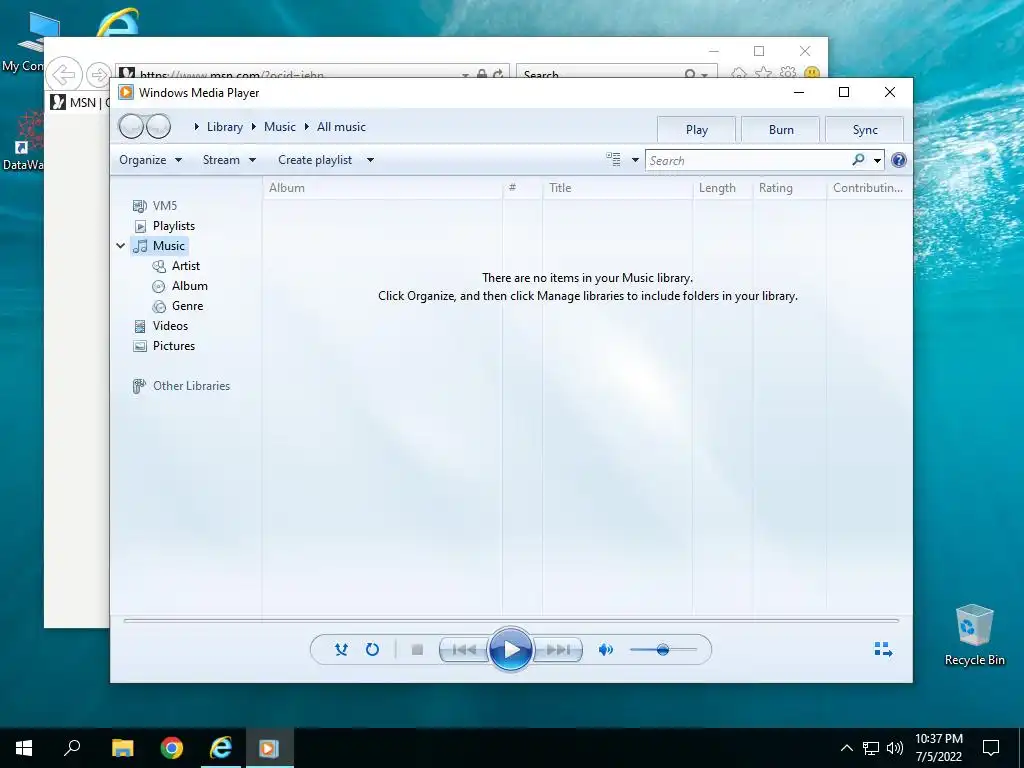
Task: Open the action center notifications icon
Action: pyautogui.click(x=991, y=748)
